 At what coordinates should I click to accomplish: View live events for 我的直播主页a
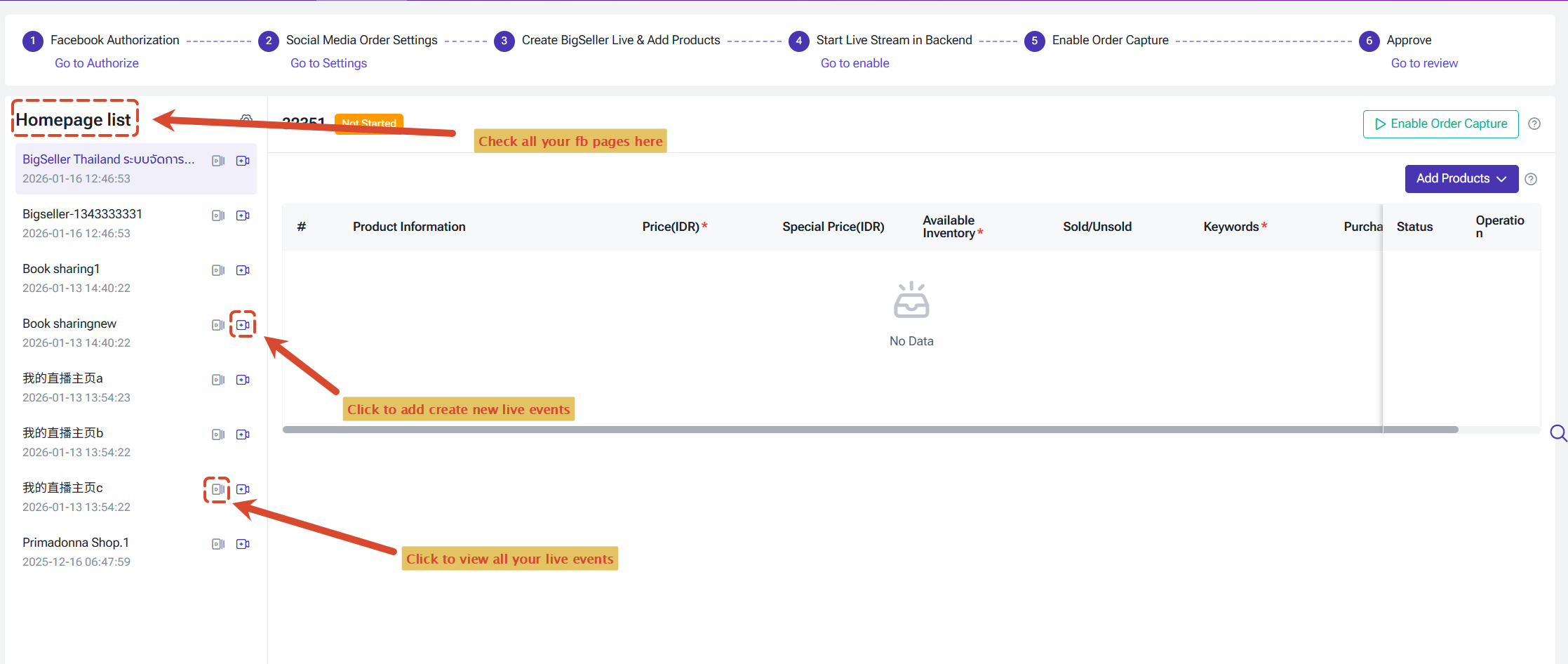tap(218, 380)
